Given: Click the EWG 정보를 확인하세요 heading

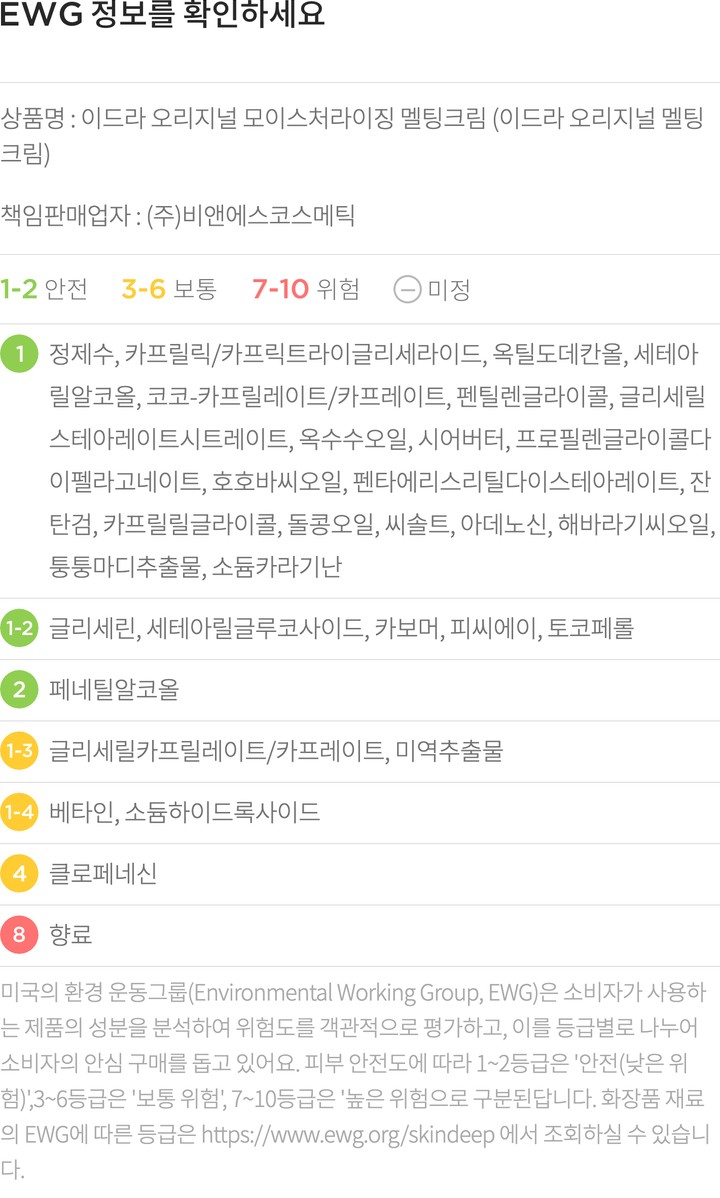Looking at the screenshot, I should tap(163, 17).
